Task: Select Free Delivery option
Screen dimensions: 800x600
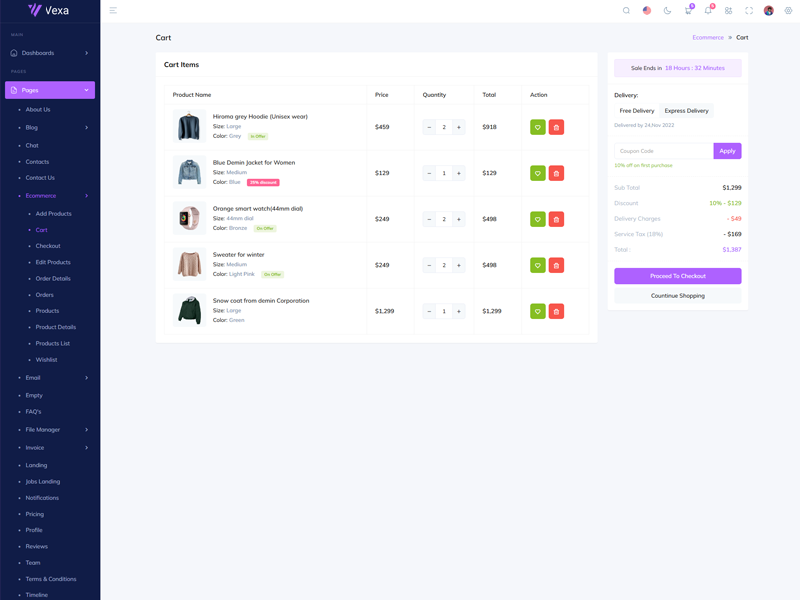Action: coord(637,111)
